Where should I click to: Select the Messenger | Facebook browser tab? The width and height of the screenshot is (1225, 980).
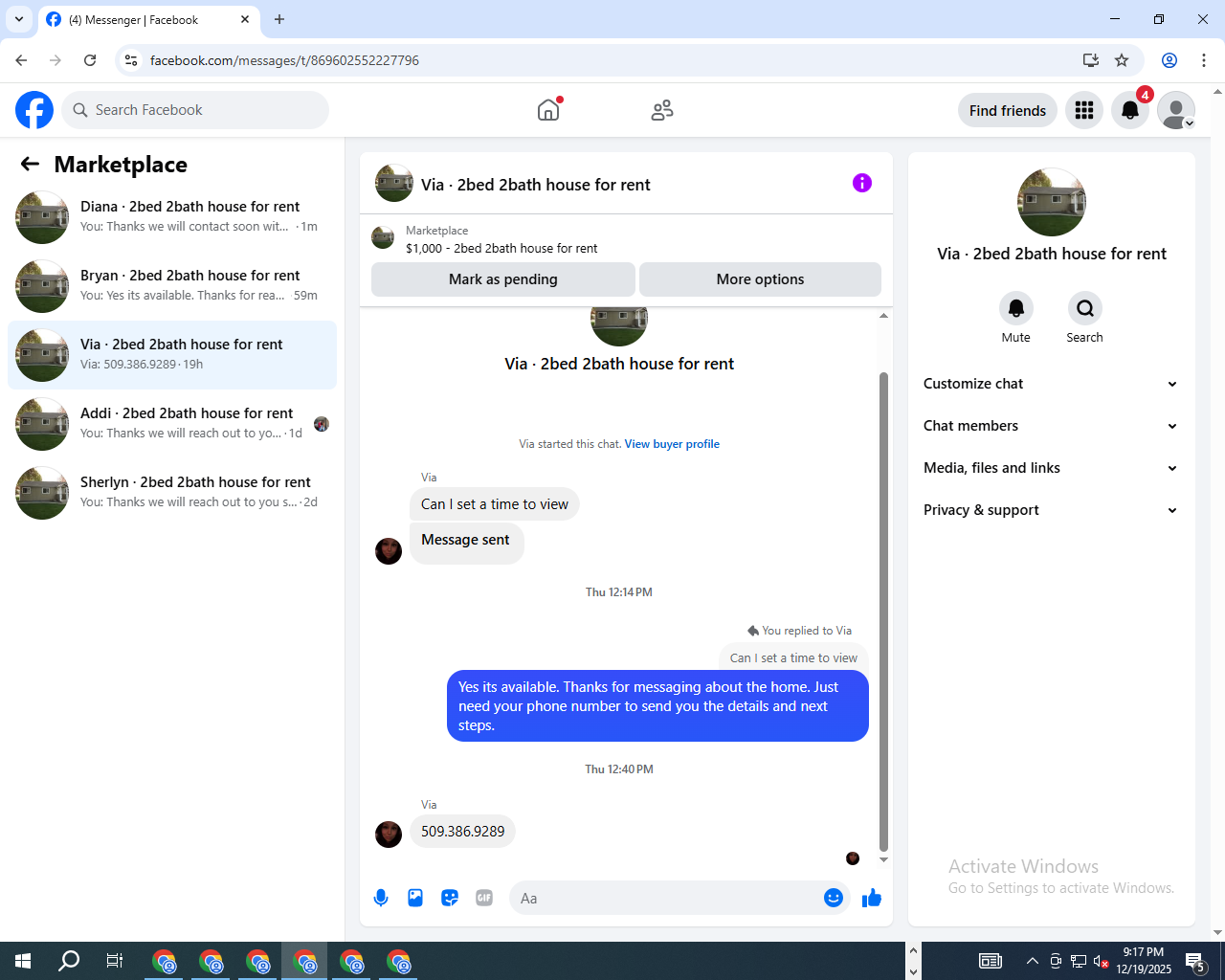(x=148, y=20)
